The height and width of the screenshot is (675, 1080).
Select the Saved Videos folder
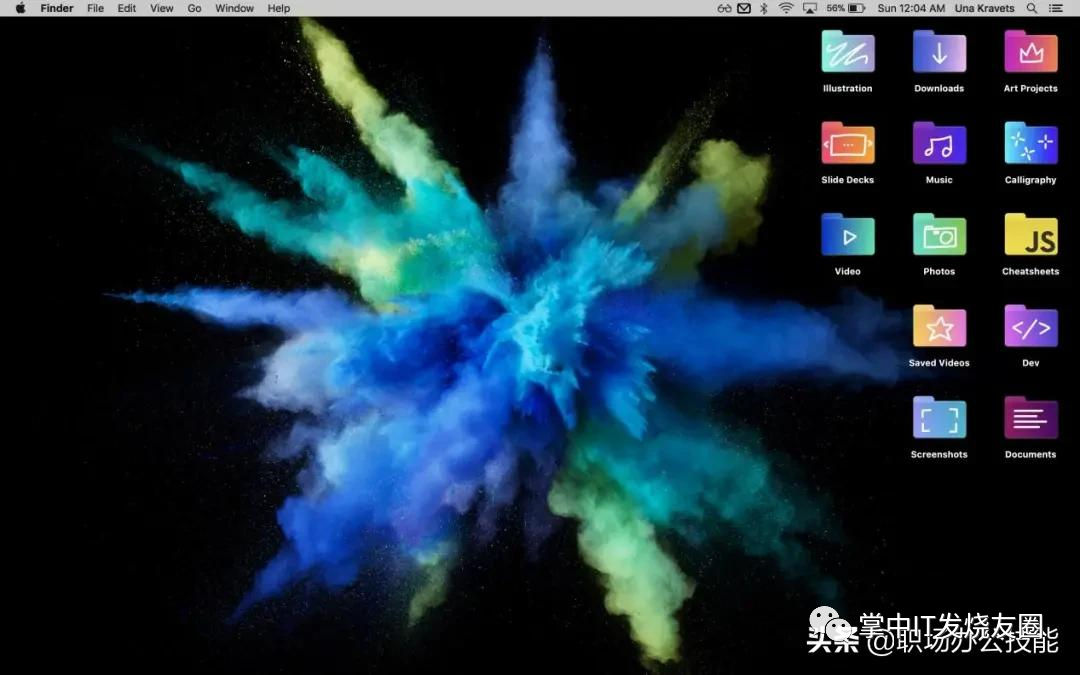click(939, 327)
